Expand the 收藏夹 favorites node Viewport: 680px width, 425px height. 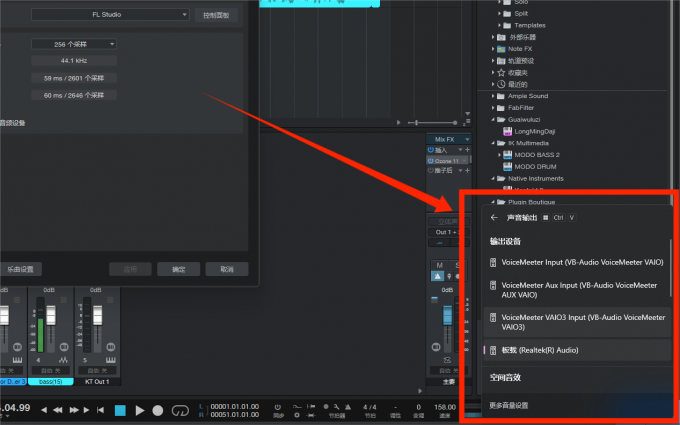(493, 72)
